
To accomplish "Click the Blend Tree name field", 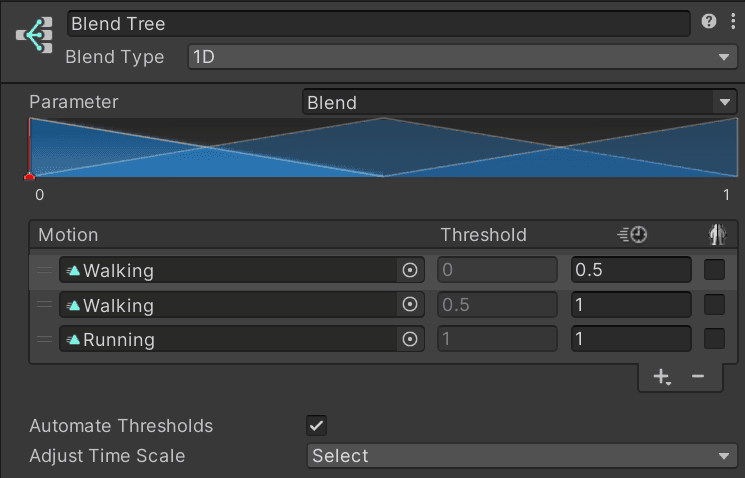I will coord(378,23).
